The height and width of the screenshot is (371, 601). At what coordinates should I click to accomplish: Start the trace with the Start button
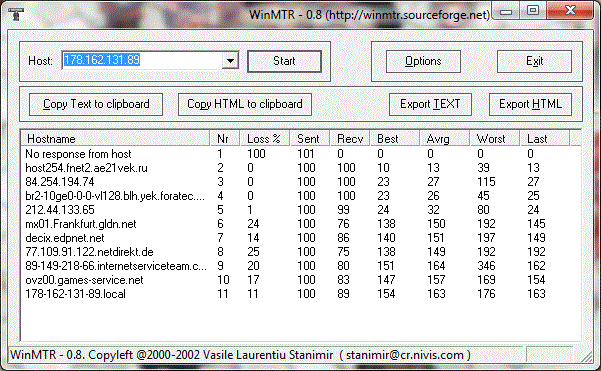(284, 61)
